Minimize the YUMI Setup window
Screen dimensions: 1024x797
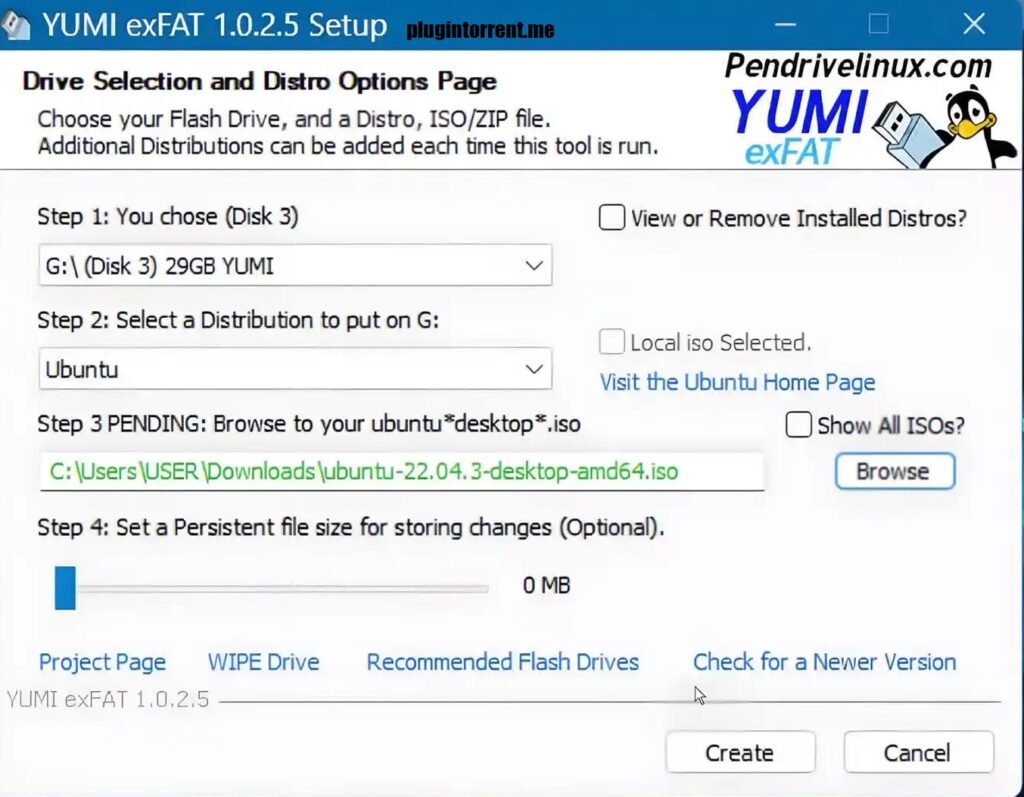[x=786, y=25]
